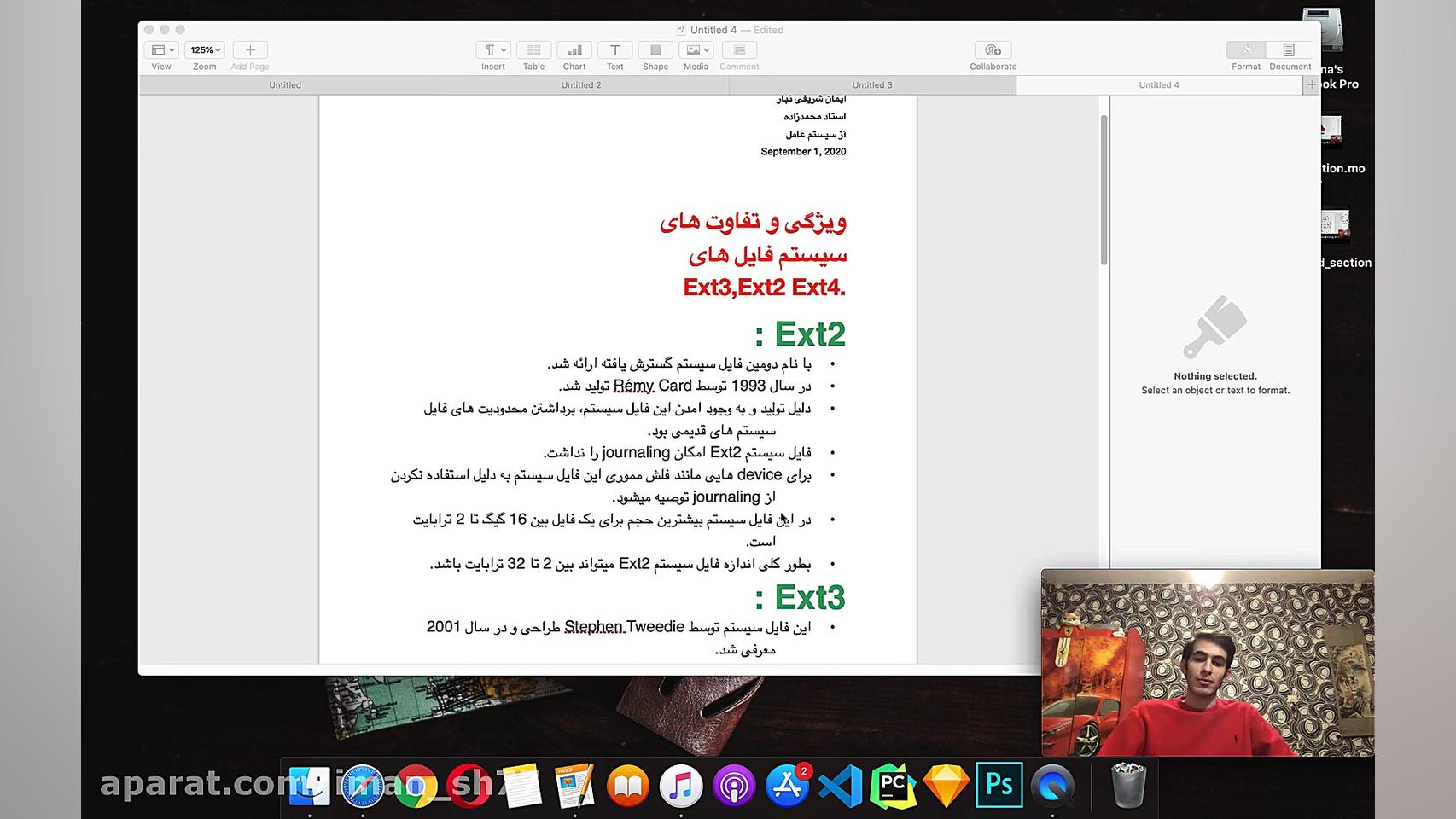Launch Music from the Dock
1456x819 pixels.
coord(681,786)
